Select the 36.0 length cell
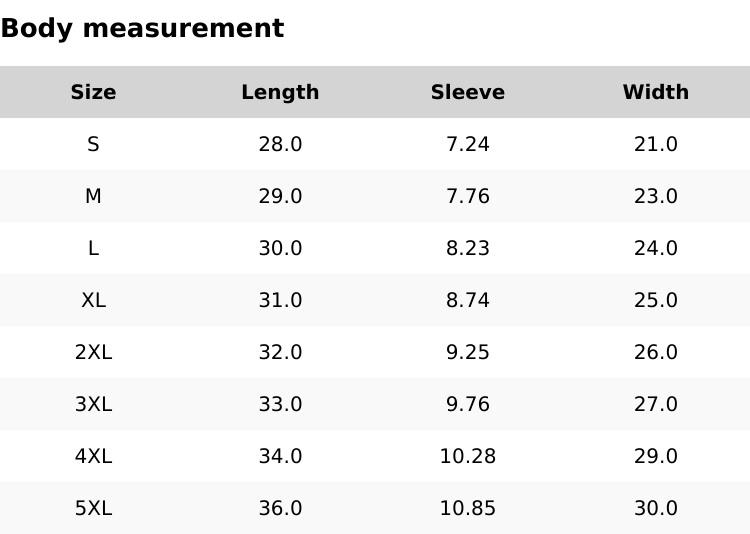 (280, 508)
